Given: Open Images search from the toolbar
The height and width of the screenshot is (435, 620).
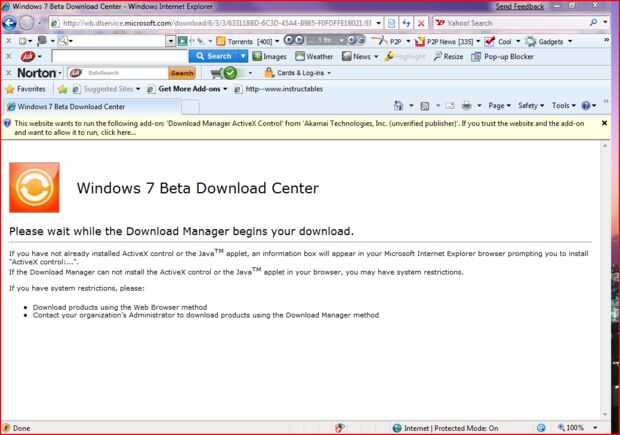Looking at the screenshot, I should [x=269, y=57].
